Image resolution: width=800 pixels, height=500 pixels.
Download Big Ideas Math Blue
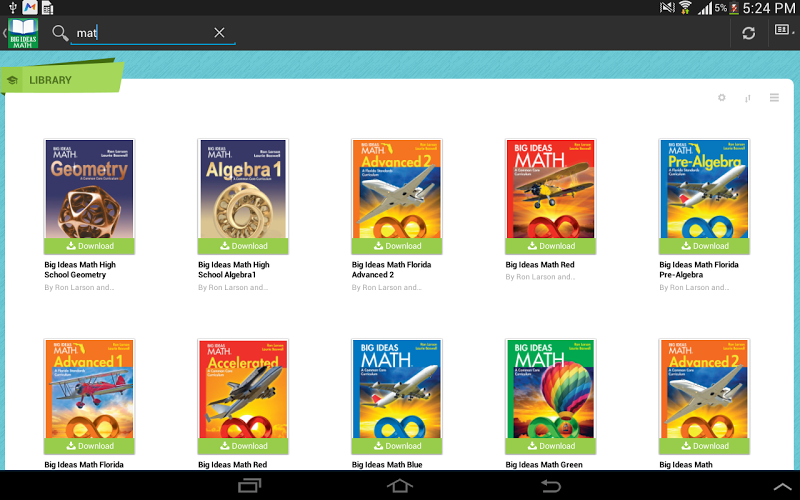pyautogui.click(x=397, y=446)
